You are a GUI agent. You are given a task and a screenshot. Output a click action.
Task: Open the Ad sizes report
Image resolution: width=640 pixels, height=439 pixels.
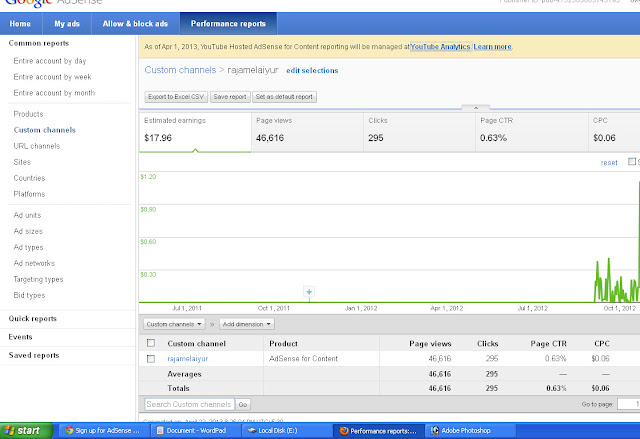[28, 231]
